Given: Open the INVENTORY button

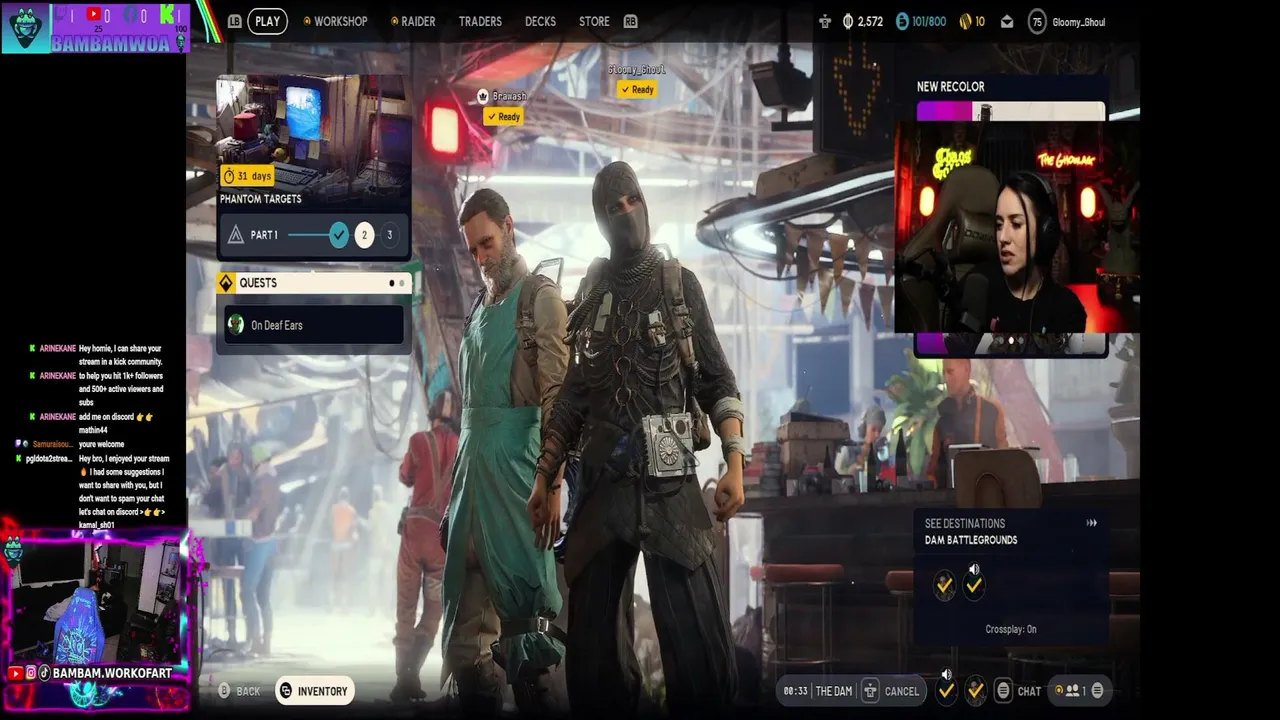Looking at the screenshot, I should point(314,691).
